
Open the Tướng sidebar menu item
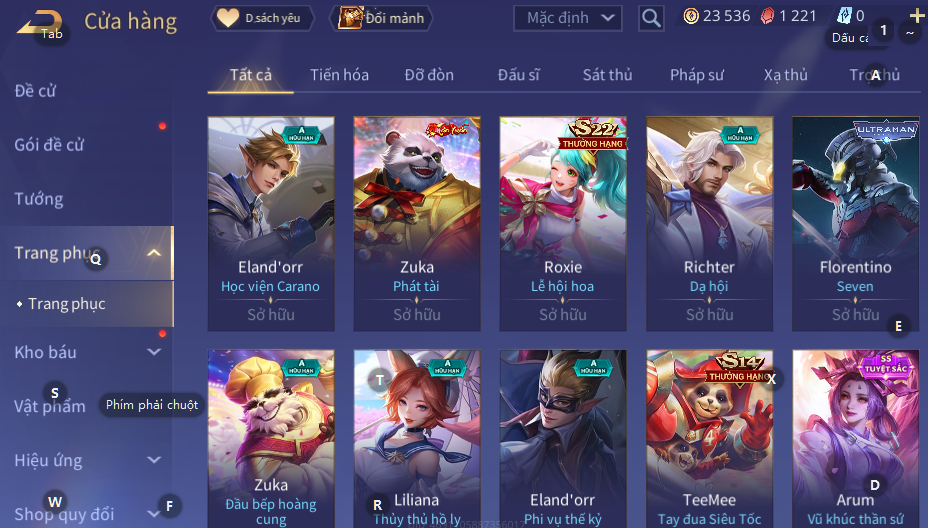click(39, 199)
